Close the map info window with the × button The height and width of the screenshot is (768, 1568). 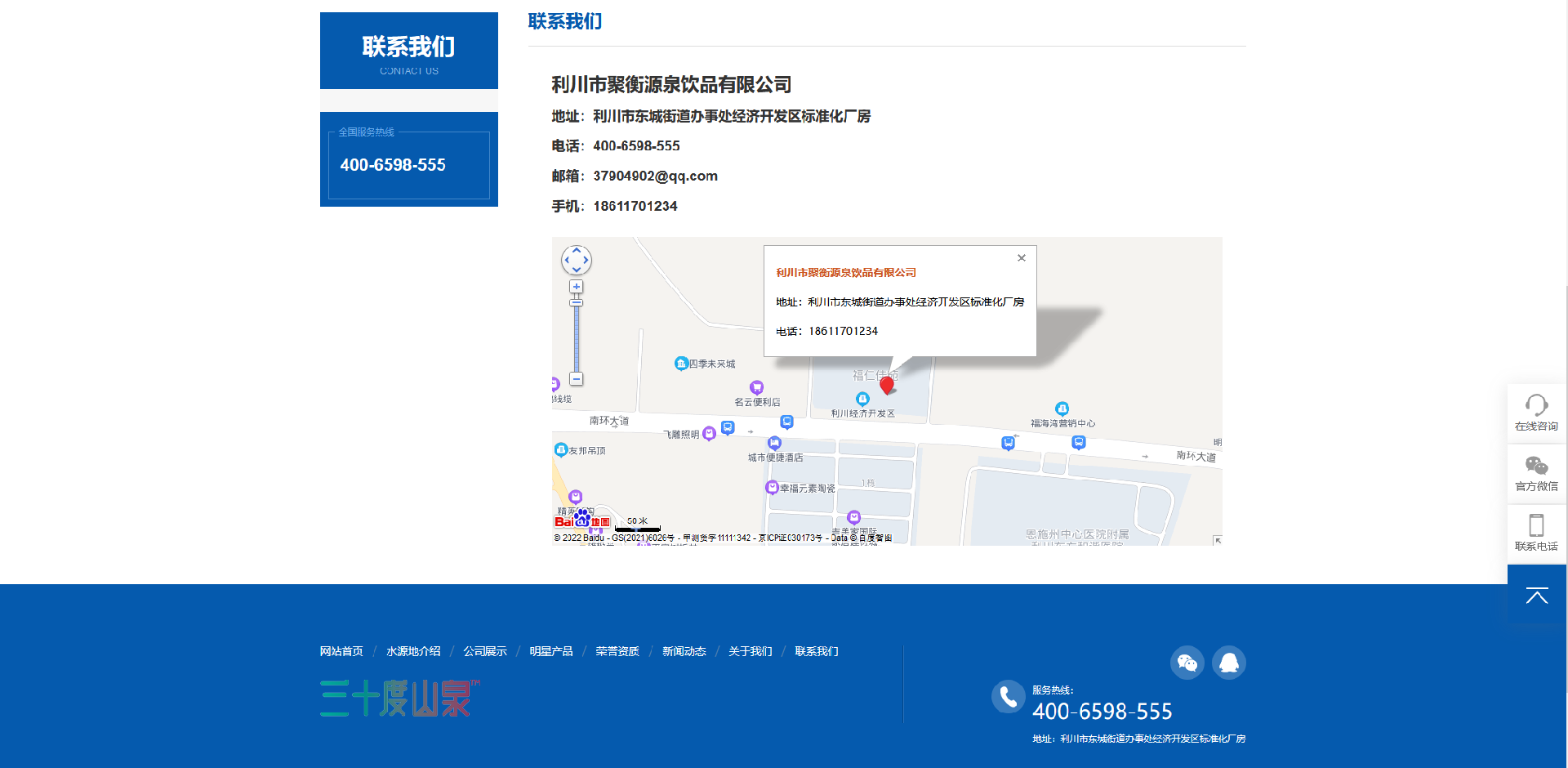(x=1021, y=258)
